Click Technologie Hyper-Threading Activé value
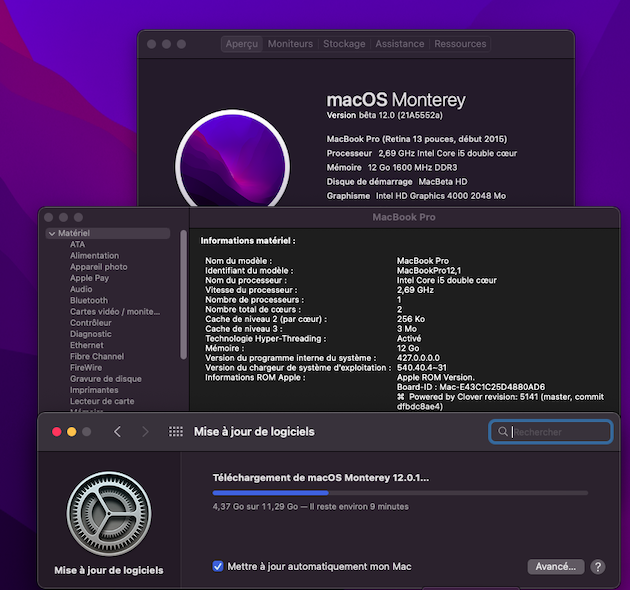The image size is (630, 590). pos(409,338)
